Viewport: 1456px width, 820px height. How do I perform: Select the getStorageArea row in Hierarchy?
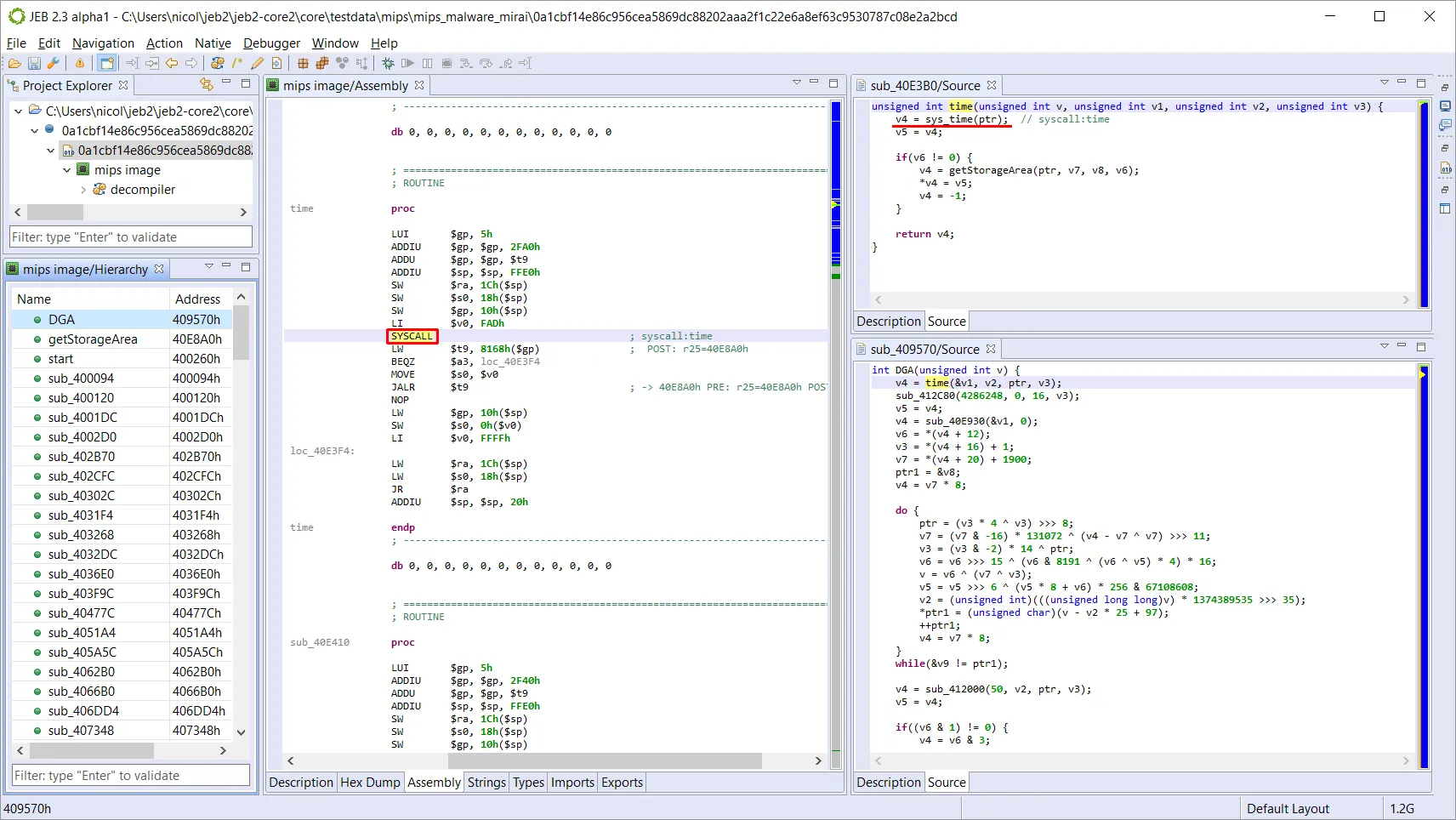pos(122,339)
